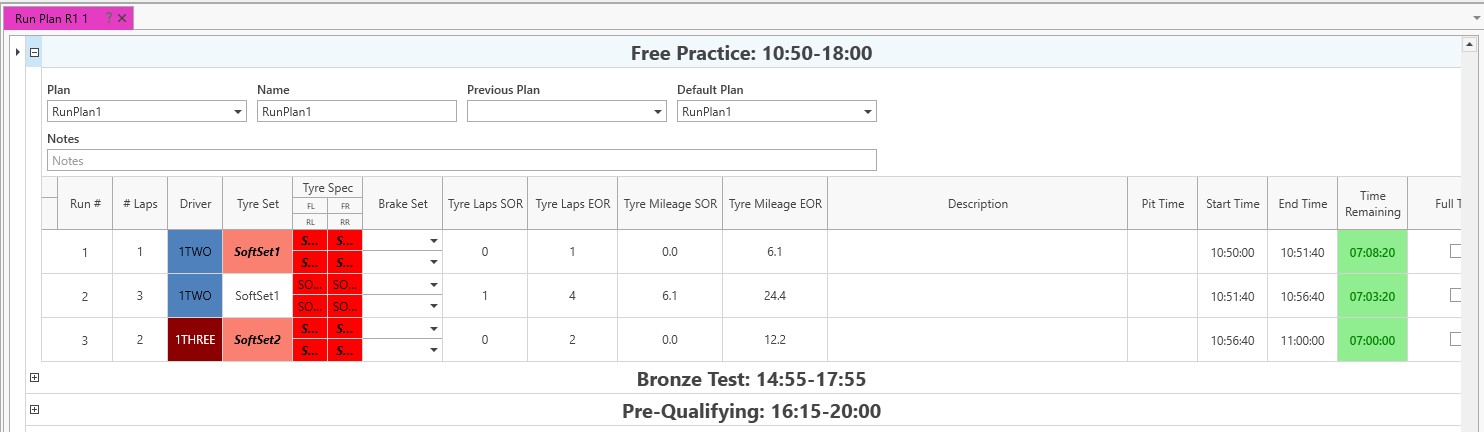1484x432 pixels.
Task: Tick the Full checkbox for run 1
Action: pos(1457,252)
